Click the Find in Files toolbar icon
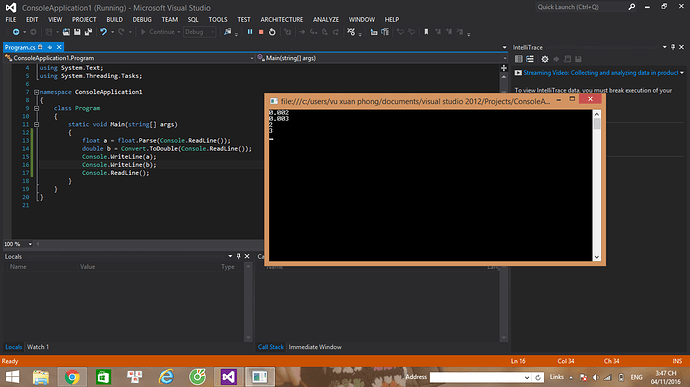This screenshot has width=690, height=387. coord(228,32)
